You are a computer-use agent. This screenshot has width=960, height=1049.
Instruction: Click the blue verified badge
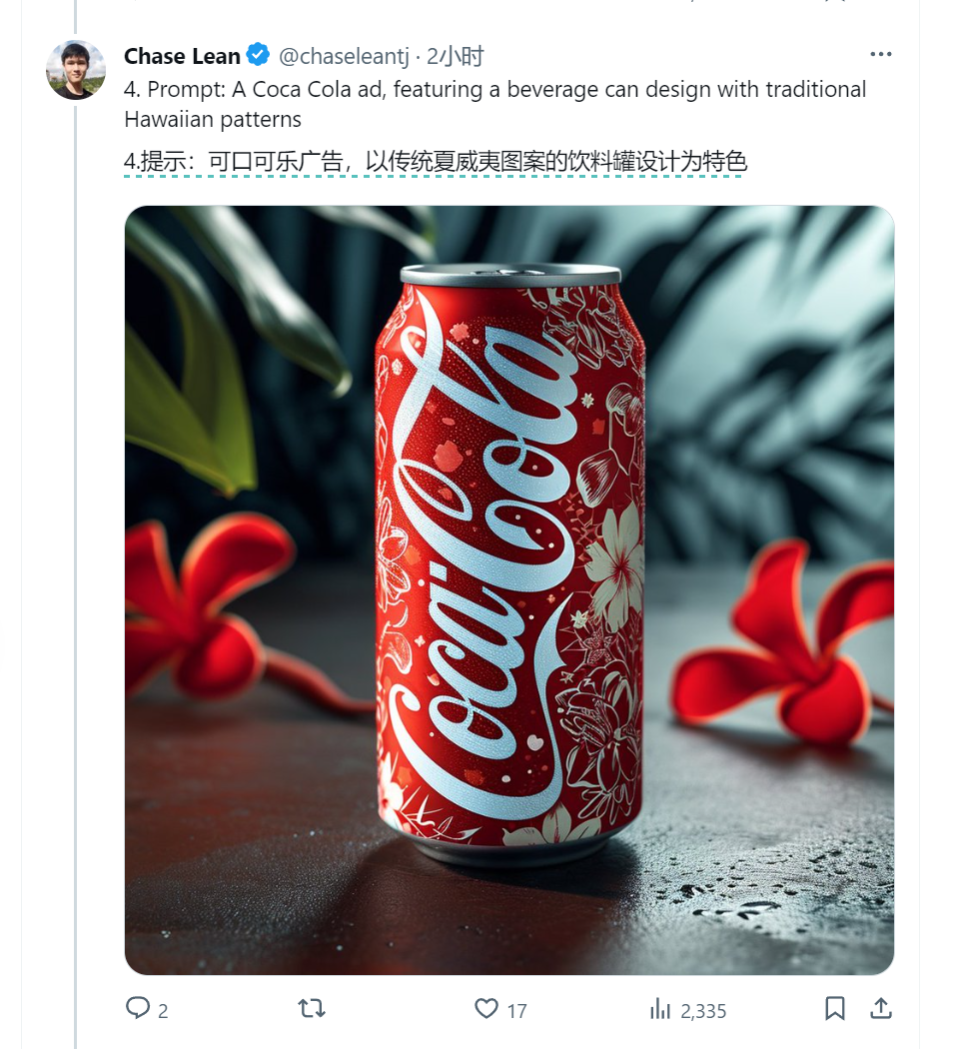(259, 56)
